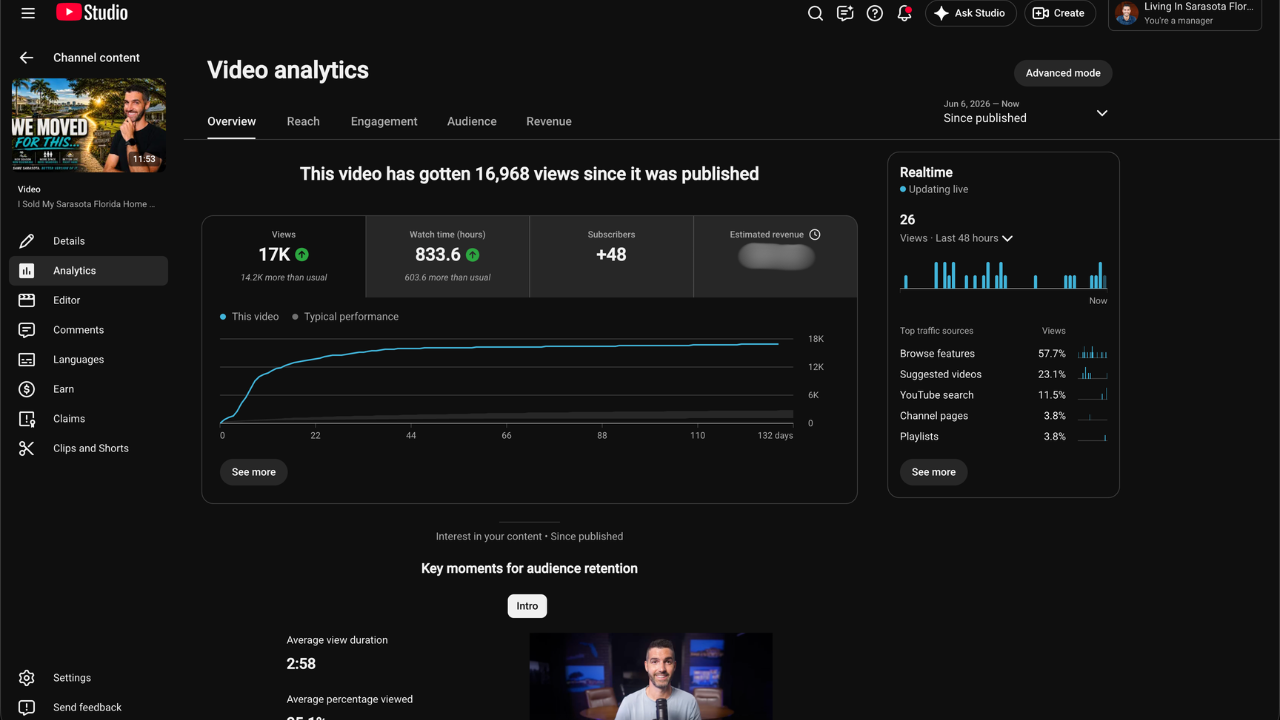
Task: Select the Views metric card
Action: point(284,256)
